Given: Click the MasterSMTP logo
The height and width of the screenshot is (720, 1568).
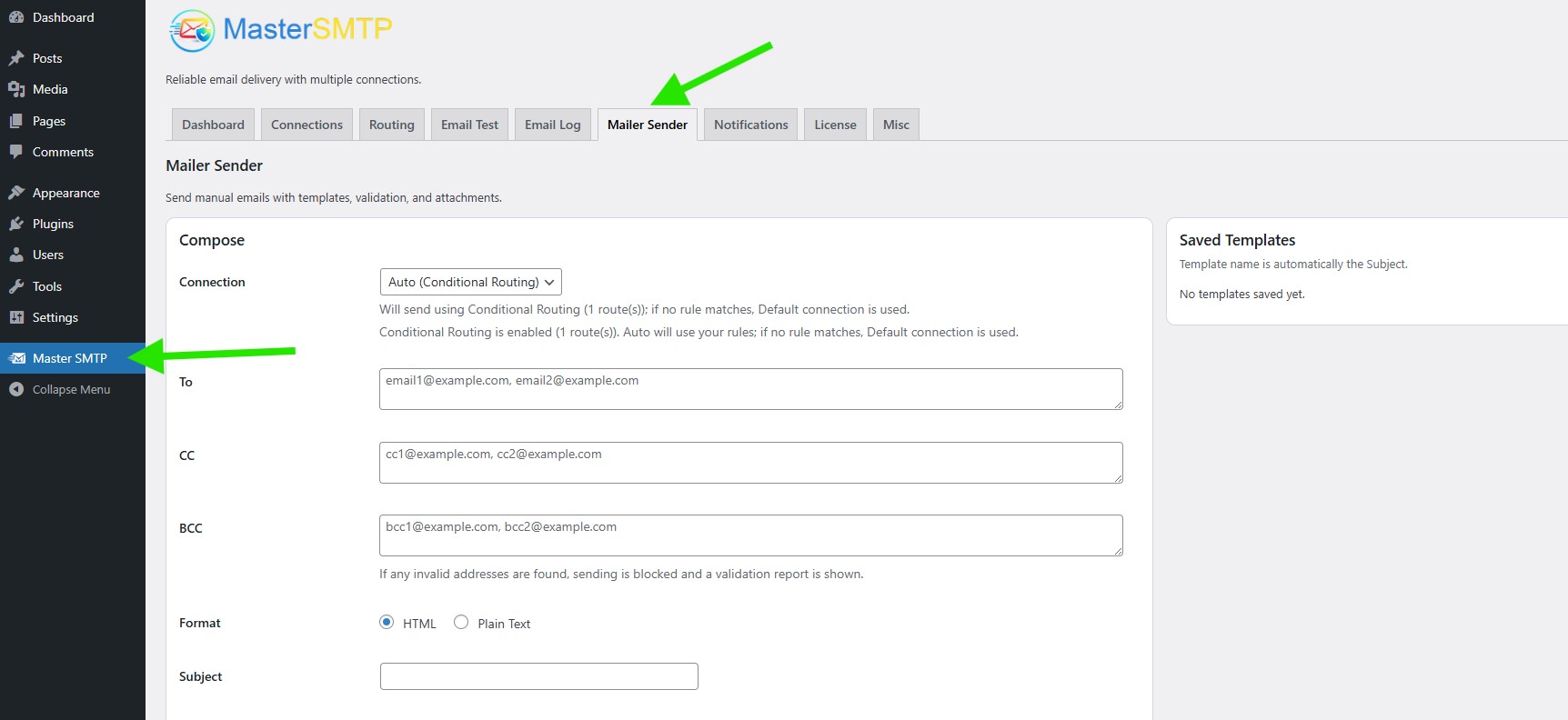Looking at the screenshot, I should 280,30.
